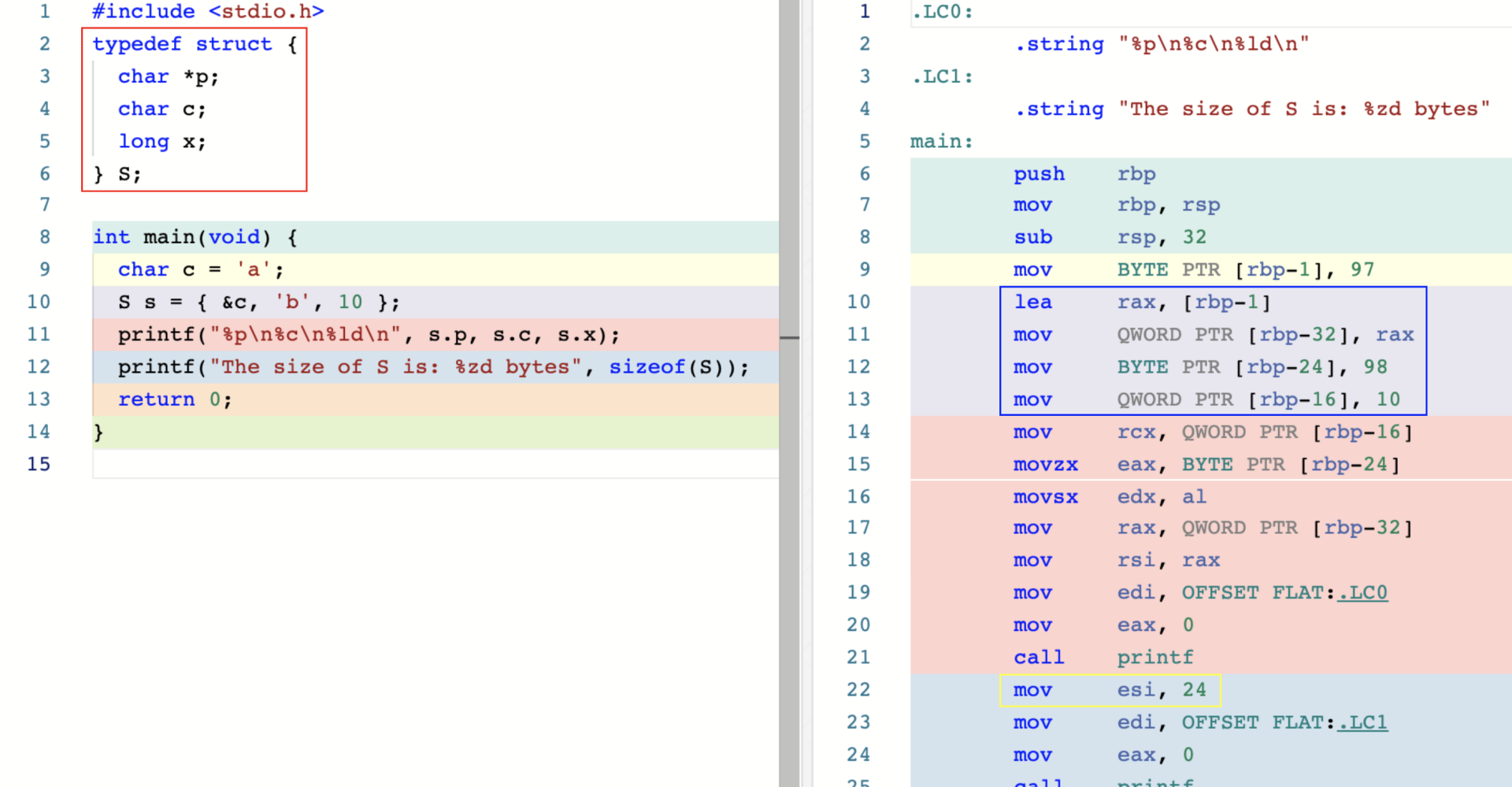Viewport: 1512px width, 787px height.
Task: Click assembly gutter line number 5
Action: [x=865, y=141]
